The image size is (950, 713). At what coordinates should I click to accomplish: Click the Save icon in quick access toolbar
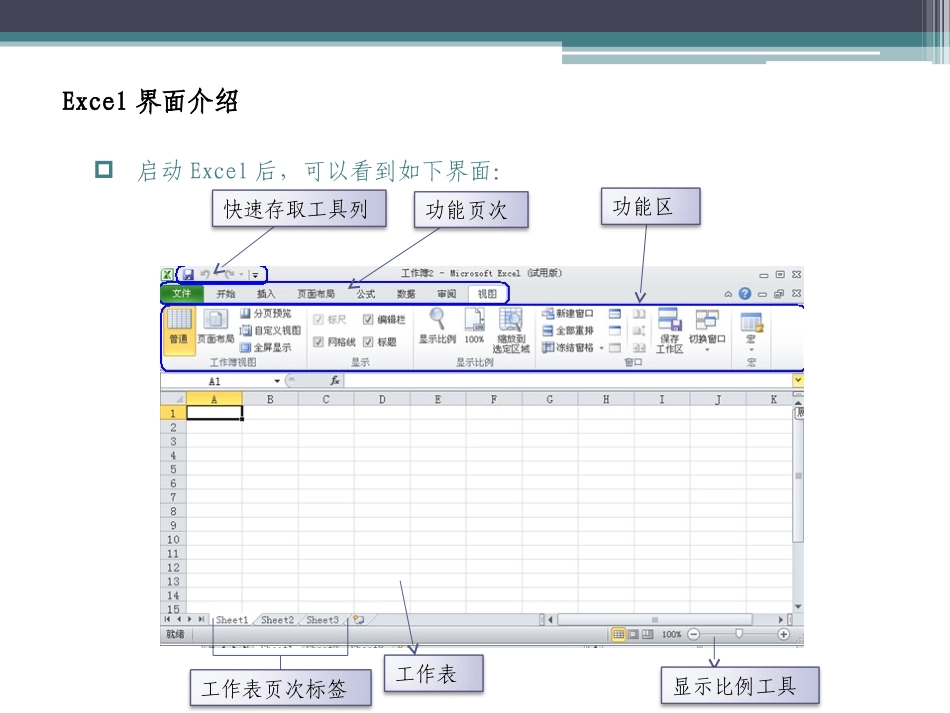pos(188,274)
